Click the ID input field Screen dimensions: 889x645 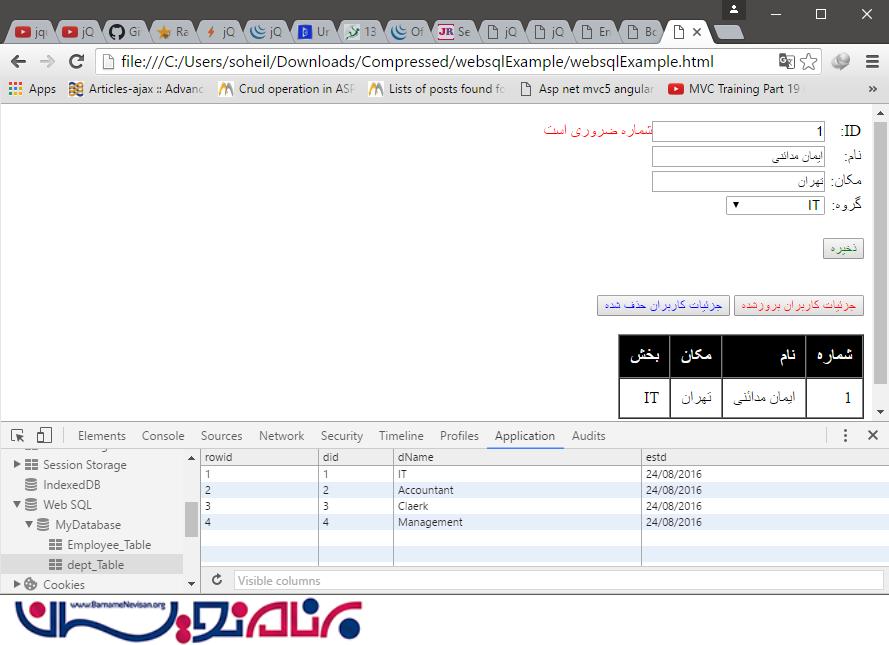click(738, 131)
